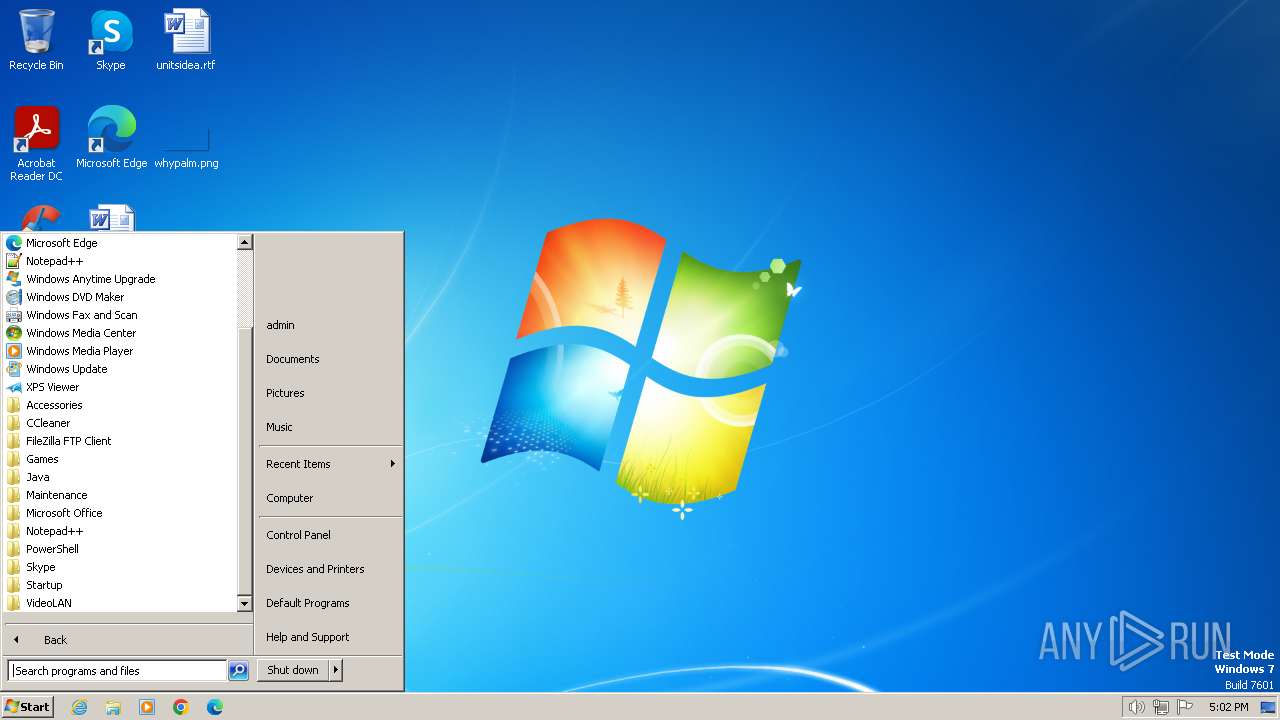Expand the Accessories folder
The height and width of the screenshot is (720, 1280).
click(x=54, y=405)
